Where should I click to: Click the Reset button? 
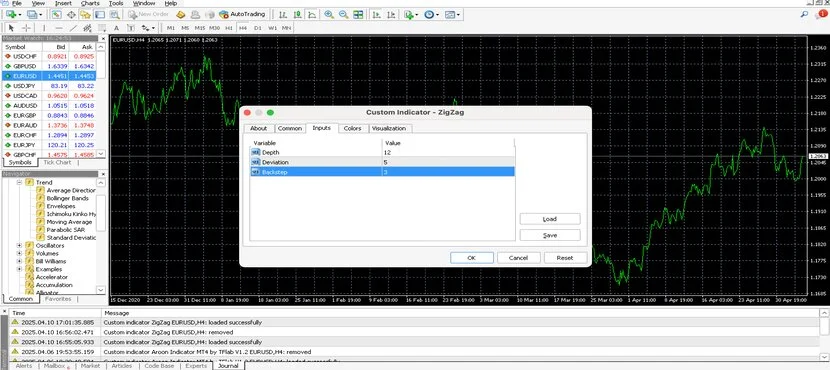pyautogui.click(x=565, y=258)
